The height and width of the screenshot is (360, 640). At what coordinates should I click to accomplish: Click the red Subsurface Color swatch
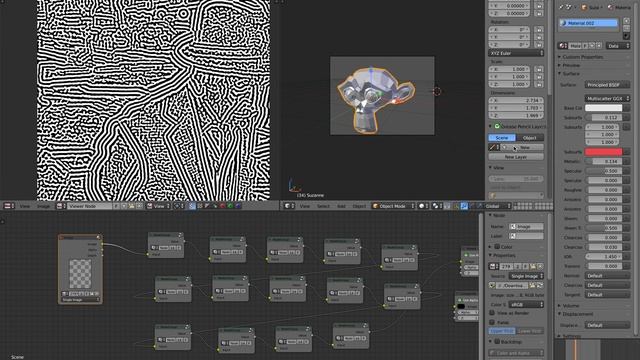[x=603, y=152]
